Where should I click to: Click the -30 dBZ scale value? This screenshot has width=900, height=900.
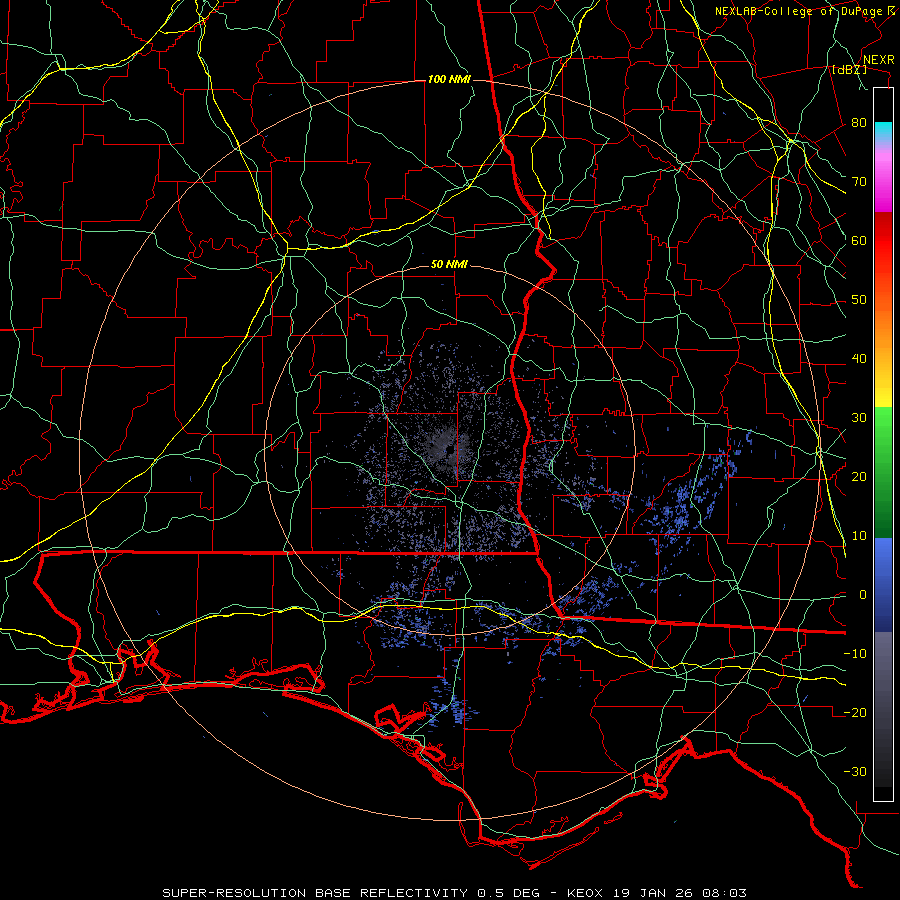855,772
